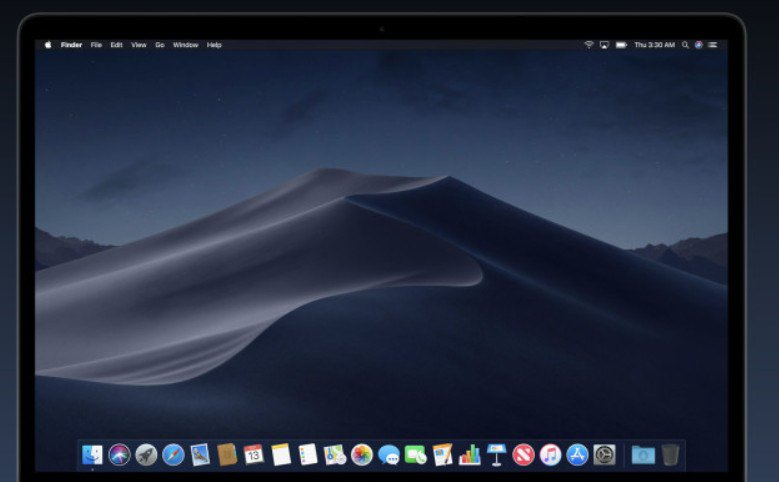The image size is (779, 482).
Task: Open Calendar showing 13 in dock
Action: pyautogui.click(x=254, y=455)
